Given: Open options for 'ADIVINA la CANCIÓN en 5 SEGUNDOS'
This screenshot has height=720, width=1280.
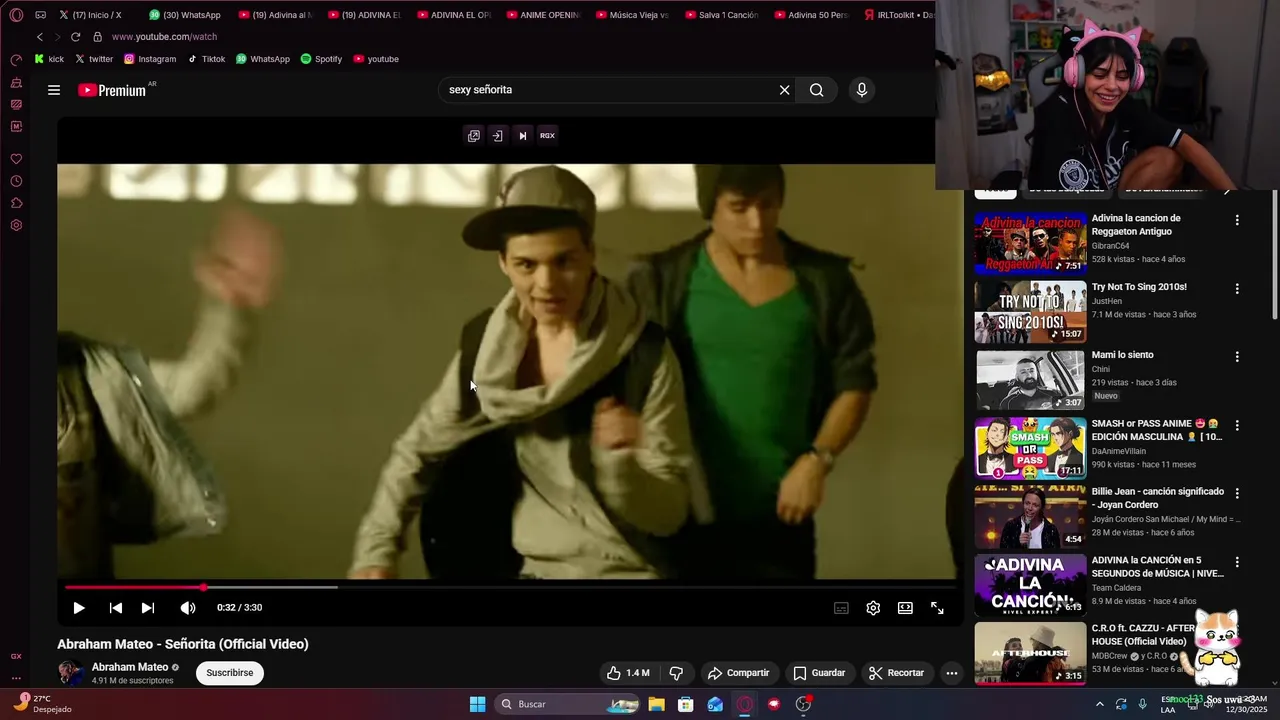Looking at the screenshot, I should (x=1237, y=562).
